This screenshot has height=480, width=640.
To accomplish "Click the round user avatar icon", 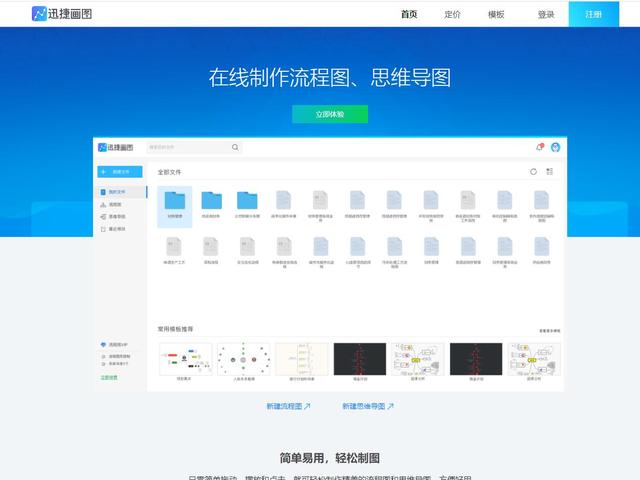I will click(x=555, y=147).
